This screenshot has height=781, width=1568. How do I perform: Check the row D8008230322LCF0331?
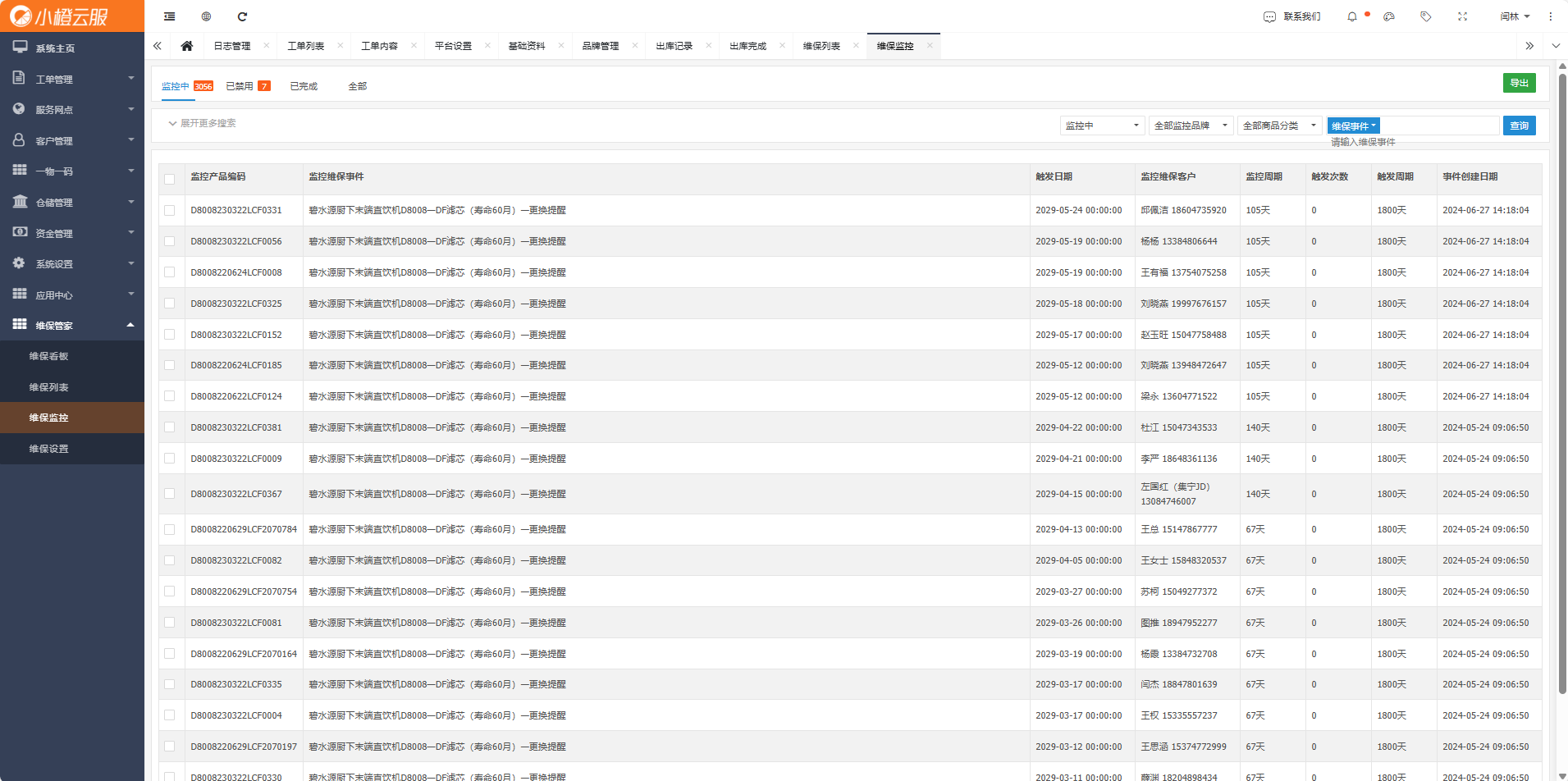click(x=169, y=211)
